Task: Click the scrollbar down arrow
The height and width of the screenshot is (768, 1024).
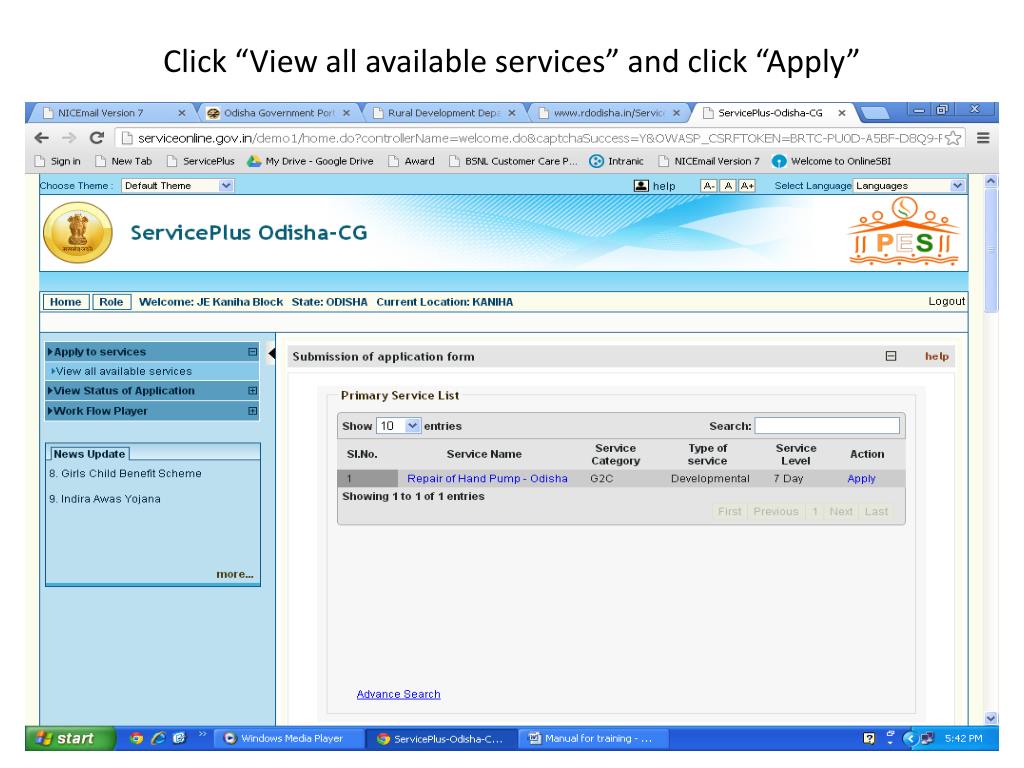Action: coord(991,718)
